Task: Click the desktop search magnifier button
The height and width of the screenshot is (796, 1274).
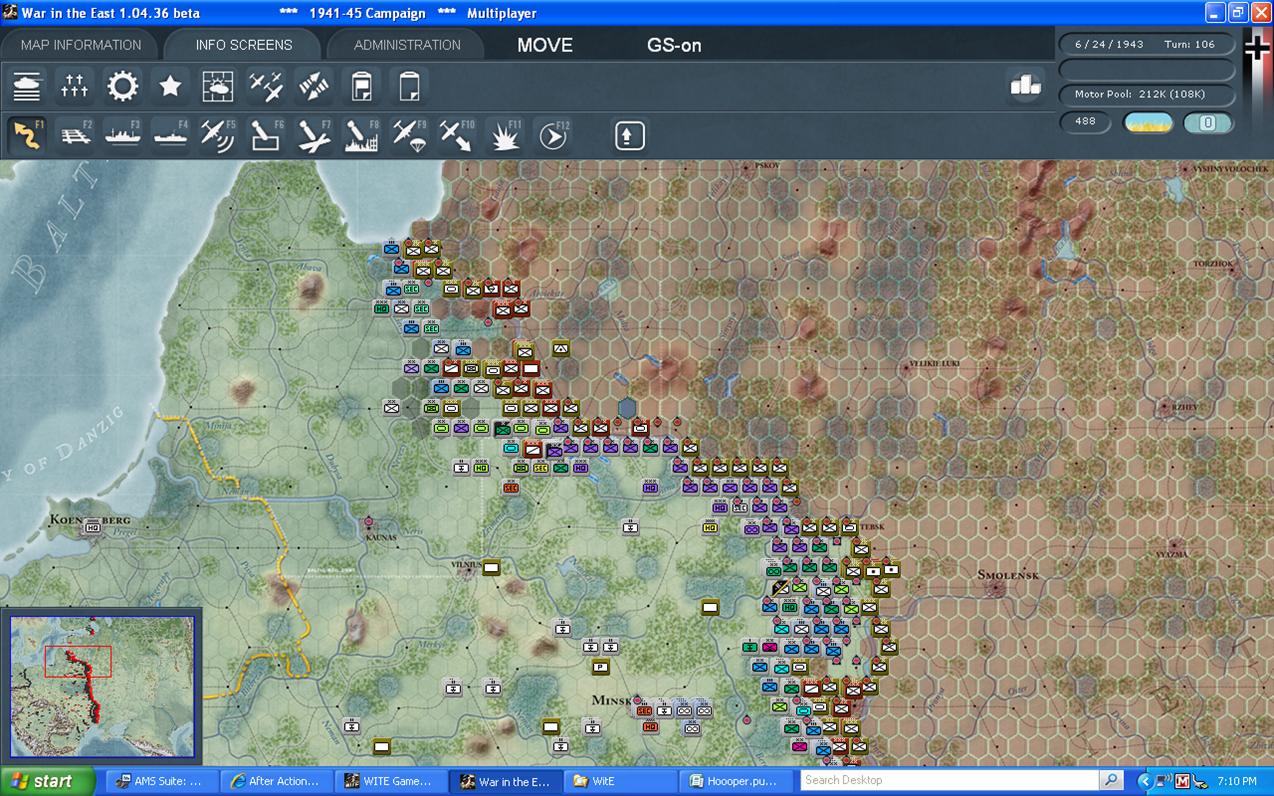Action: 1111,780
